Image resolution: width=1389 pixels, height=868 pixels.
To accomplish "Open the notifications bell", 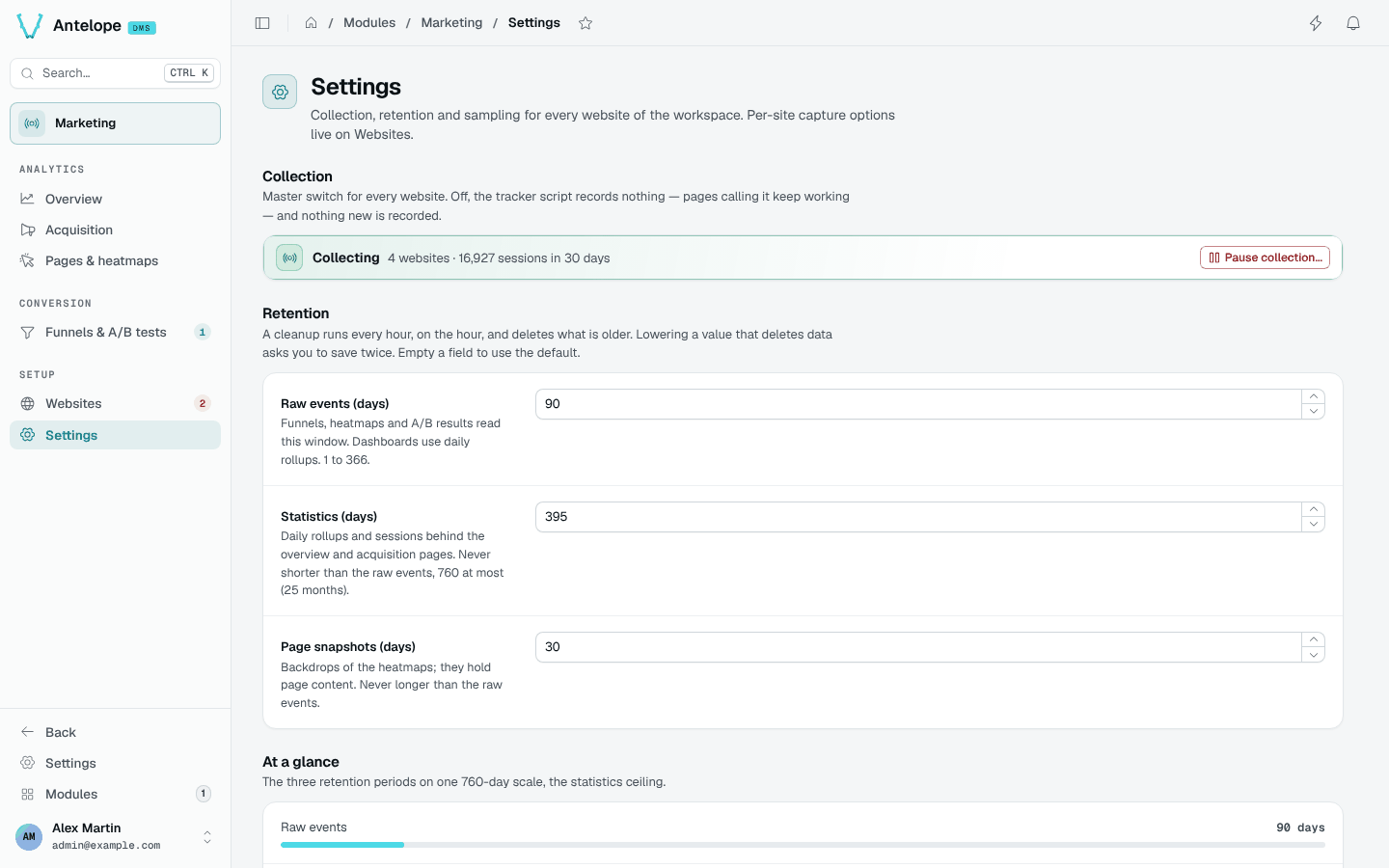I will [x=1353, y=23].
